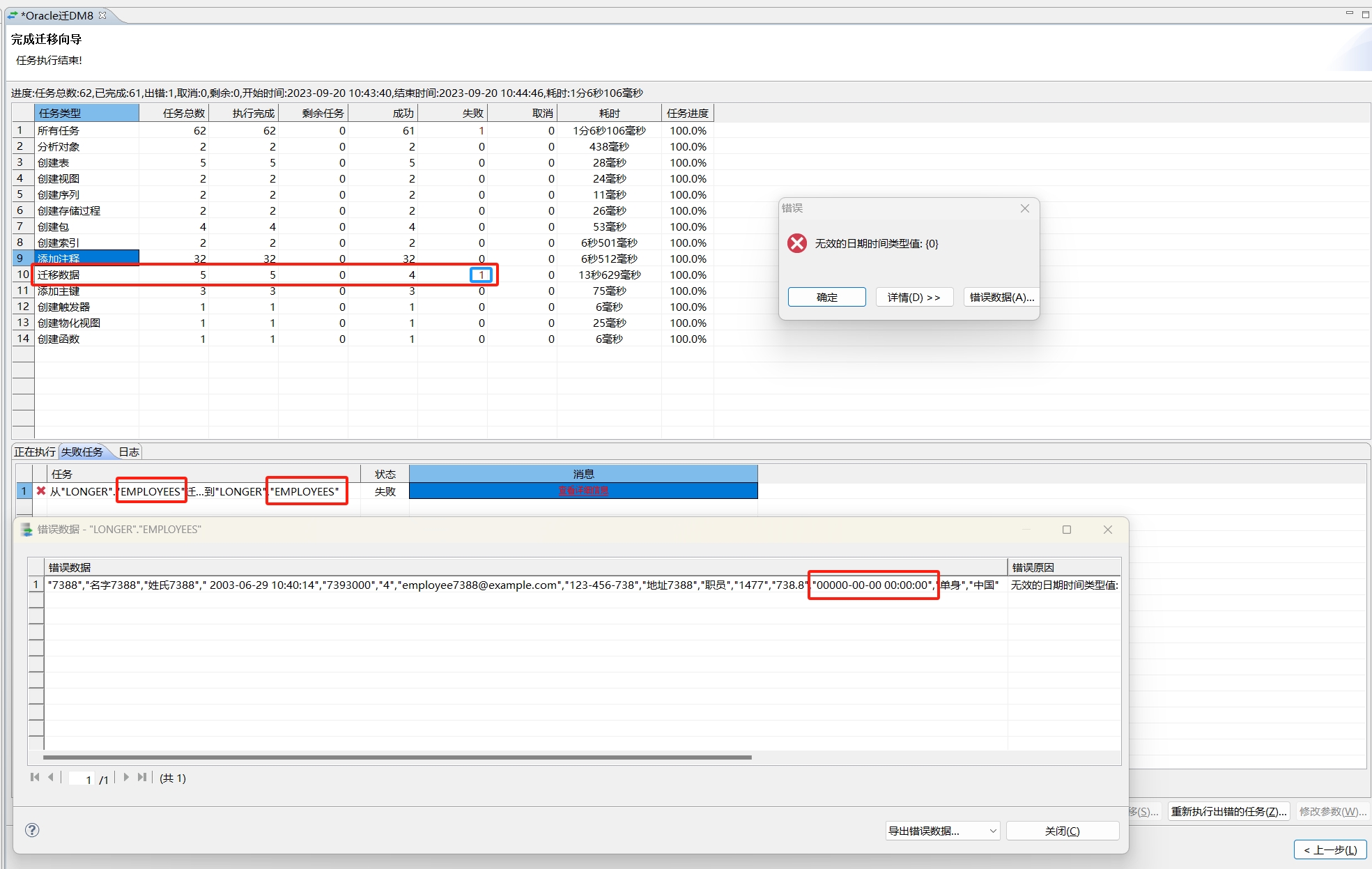The width and height of the screenshot is (1372, 869).
Task: Close the Oracle迁DM8 editor tab
Action: pos(103,15)
